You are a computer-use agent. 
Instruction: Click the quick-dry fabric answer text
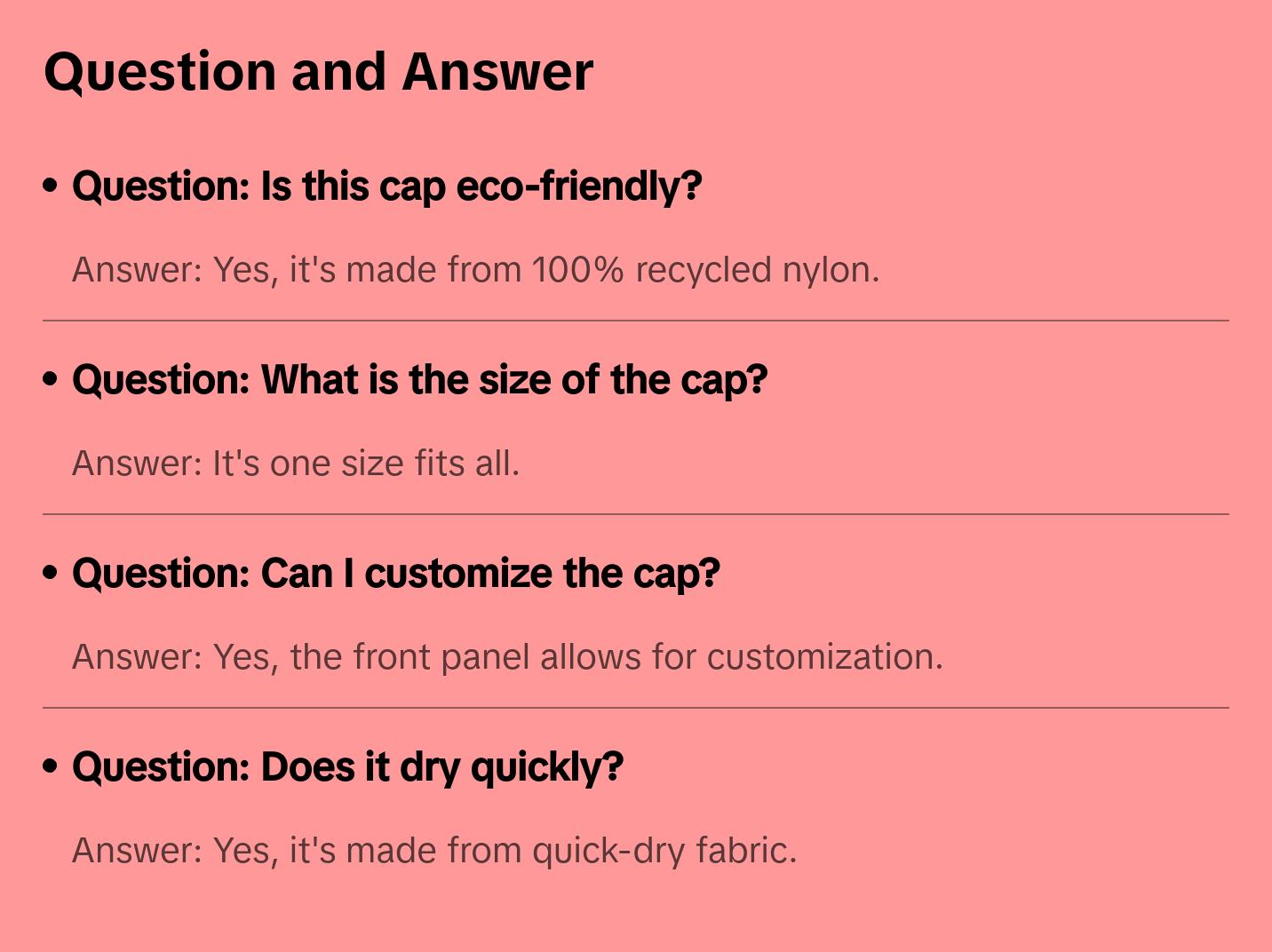[x=434, y=851]
